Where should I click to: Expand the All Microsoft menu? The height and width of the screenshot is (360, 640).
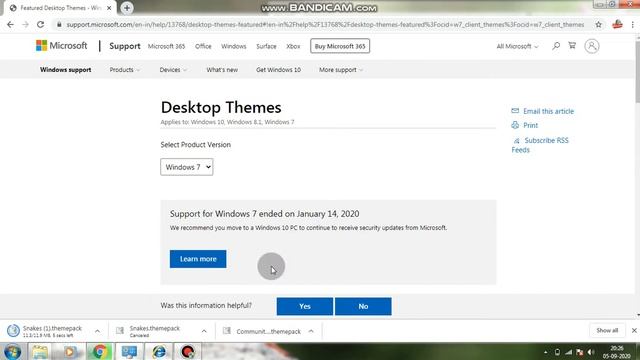[517, 46]
